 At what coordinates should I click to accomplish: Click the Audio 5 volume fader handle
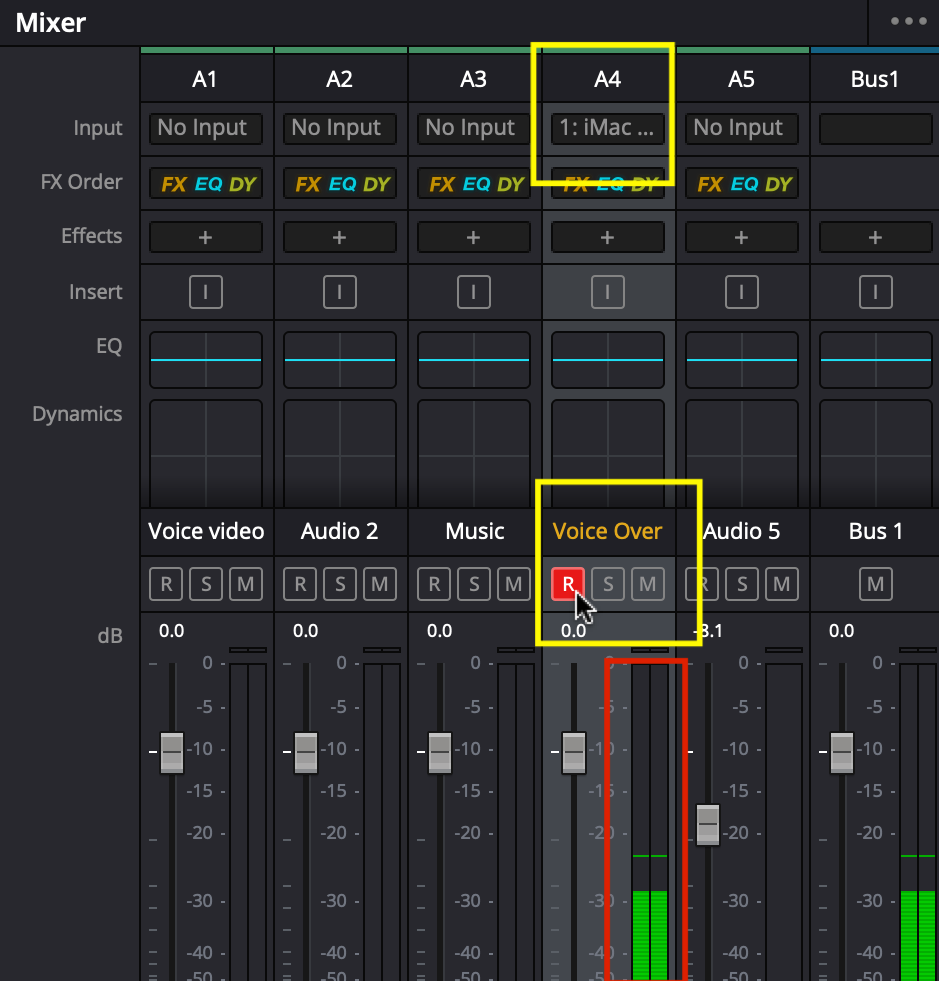708,824
